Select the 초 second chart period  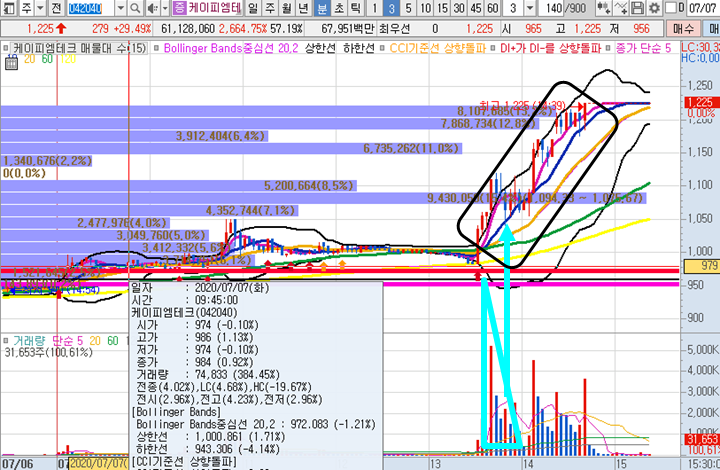[x=339, y=8]
